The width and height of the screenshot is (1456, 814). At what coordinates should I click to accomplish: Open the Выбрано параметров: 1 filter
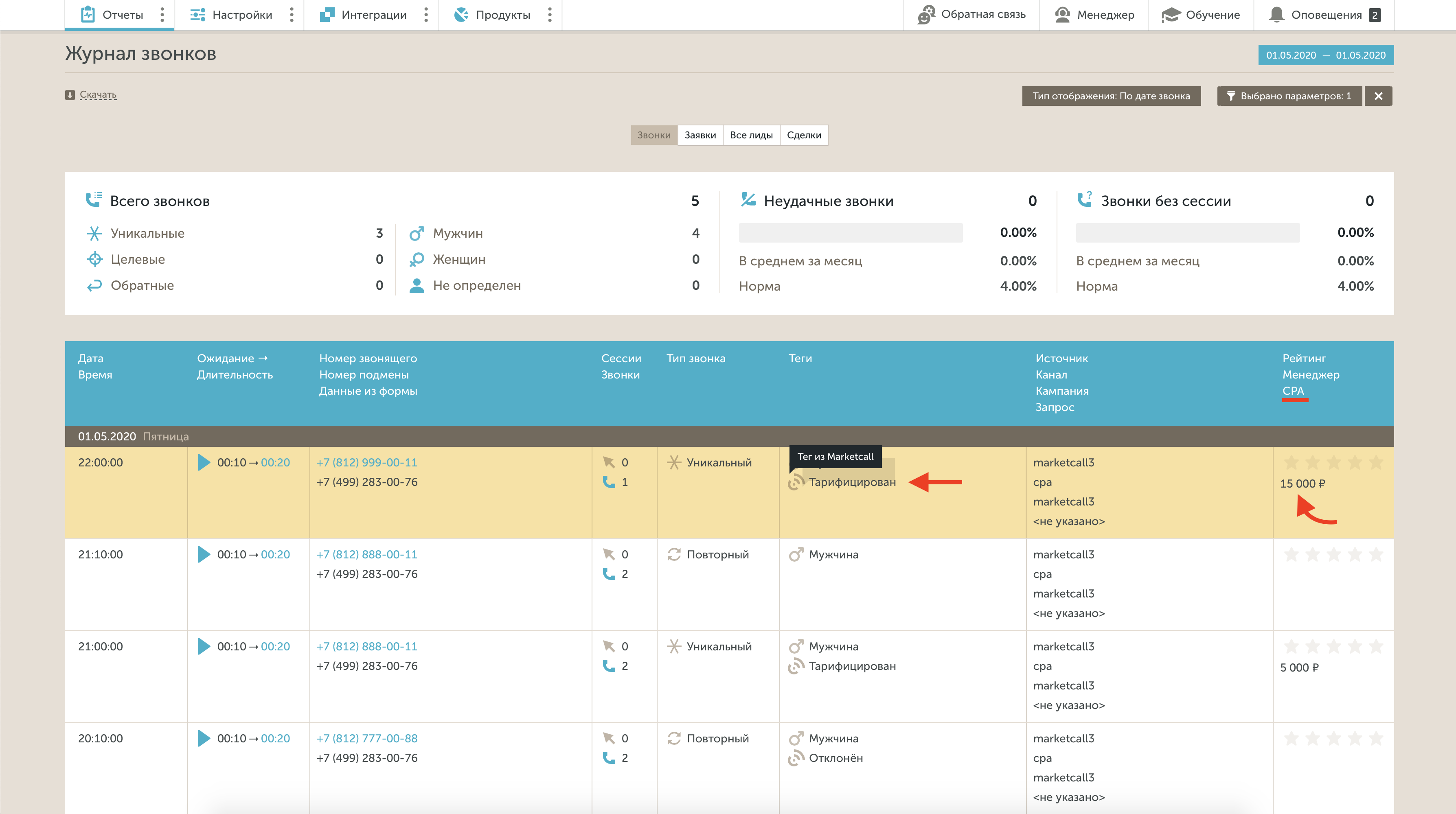(1289, 96)
